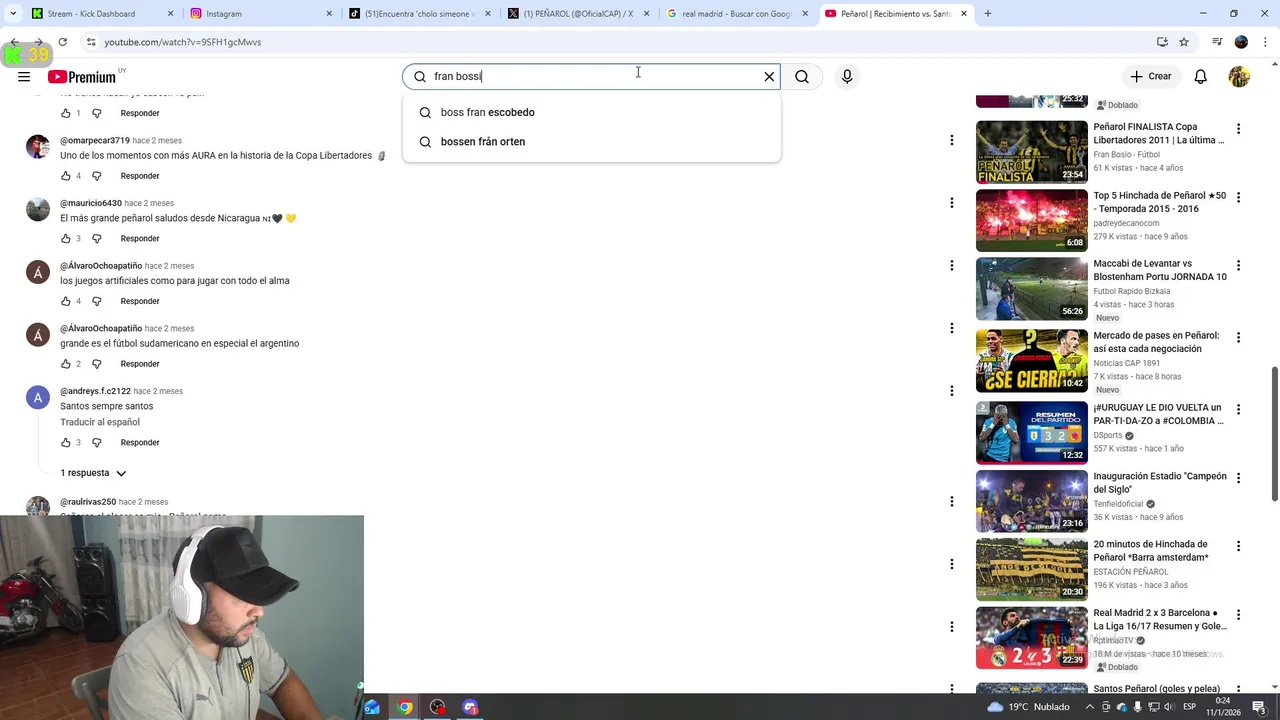Open options for 'Santos sempre santos' comment

[x=951, y=391]
